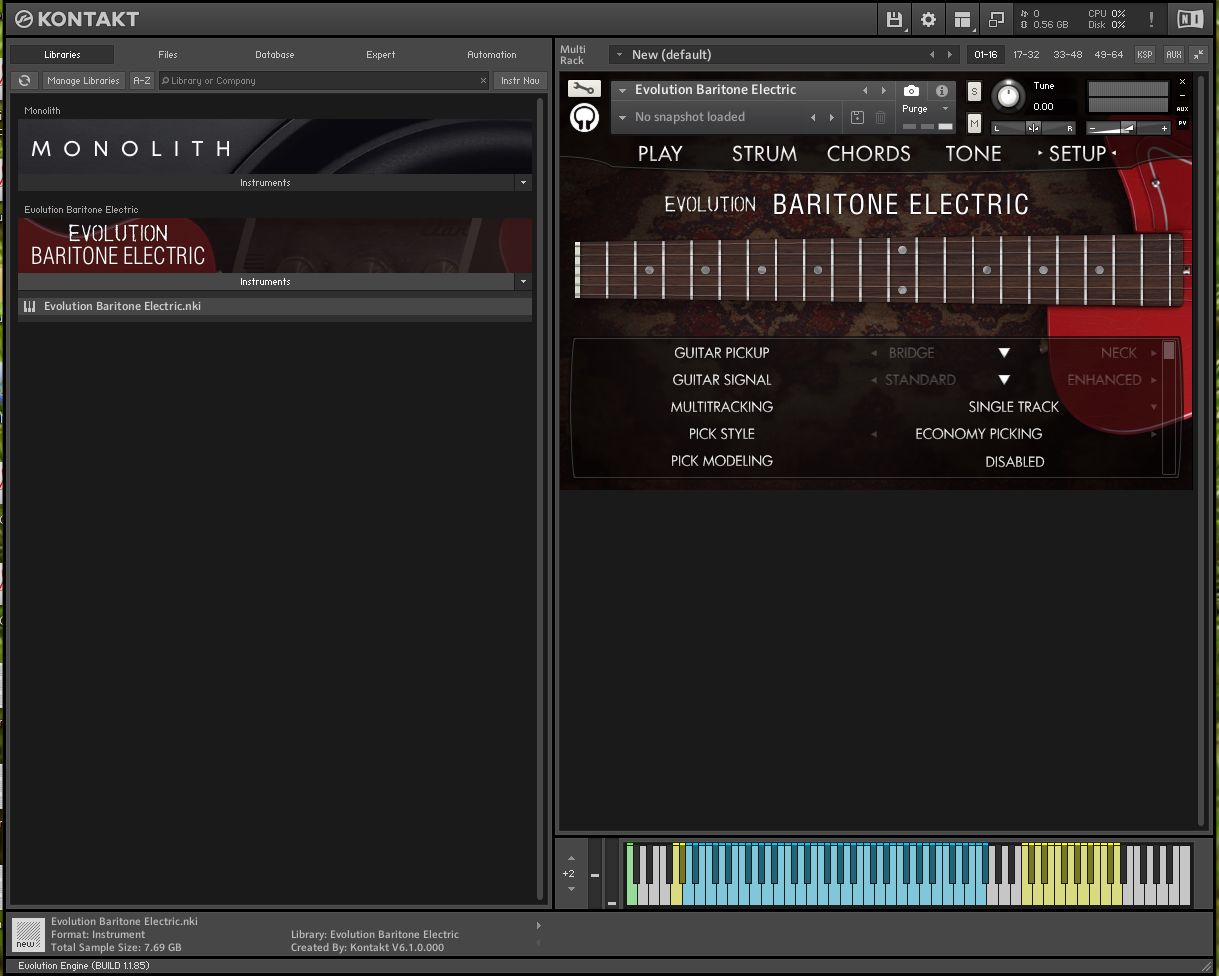Delete snapshot with the trash icon
Viewport: 1219px width, 976px height.
point(880,117)
